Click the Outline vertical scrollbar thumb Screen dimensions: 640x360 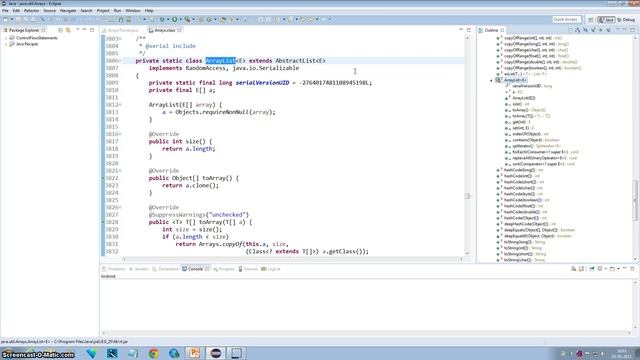pyautogui.click(x=636, y=200)
